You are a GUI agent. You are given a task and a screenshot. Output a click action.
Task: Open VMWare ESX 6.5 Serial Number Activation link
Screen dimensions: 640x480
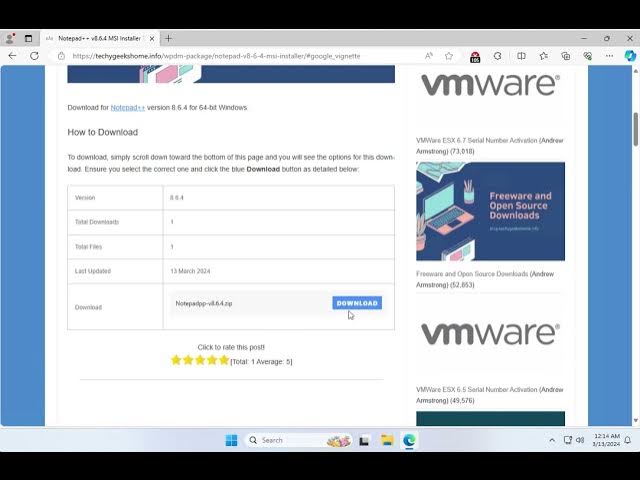coord(489,395)
